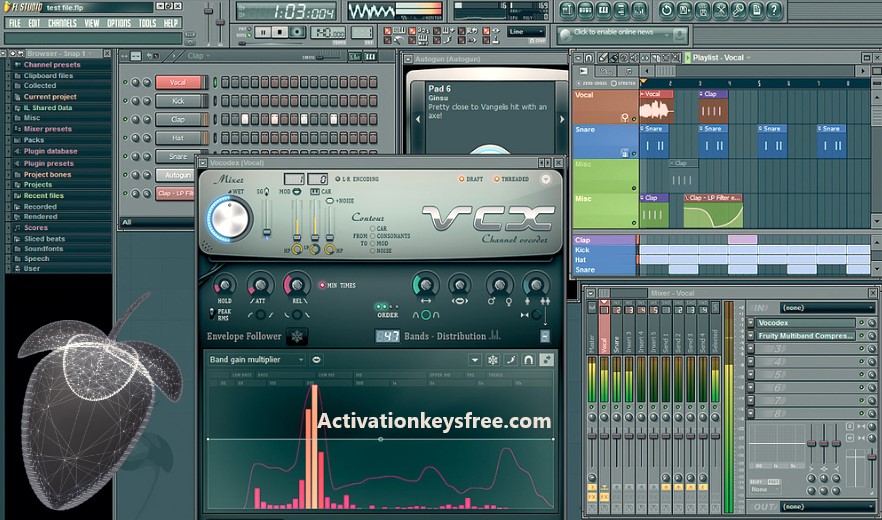Flip the PEAK/RMS switch in Vocodex

(212, 314)
